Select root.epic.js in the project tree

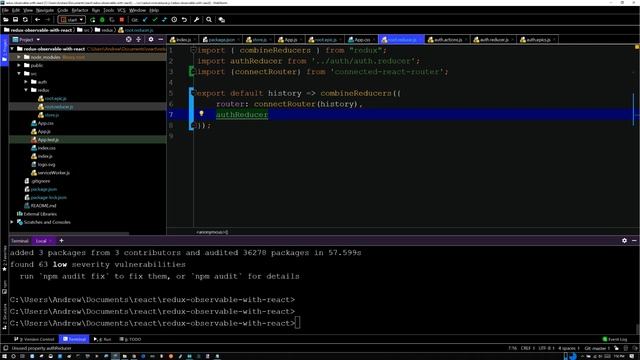55,98
